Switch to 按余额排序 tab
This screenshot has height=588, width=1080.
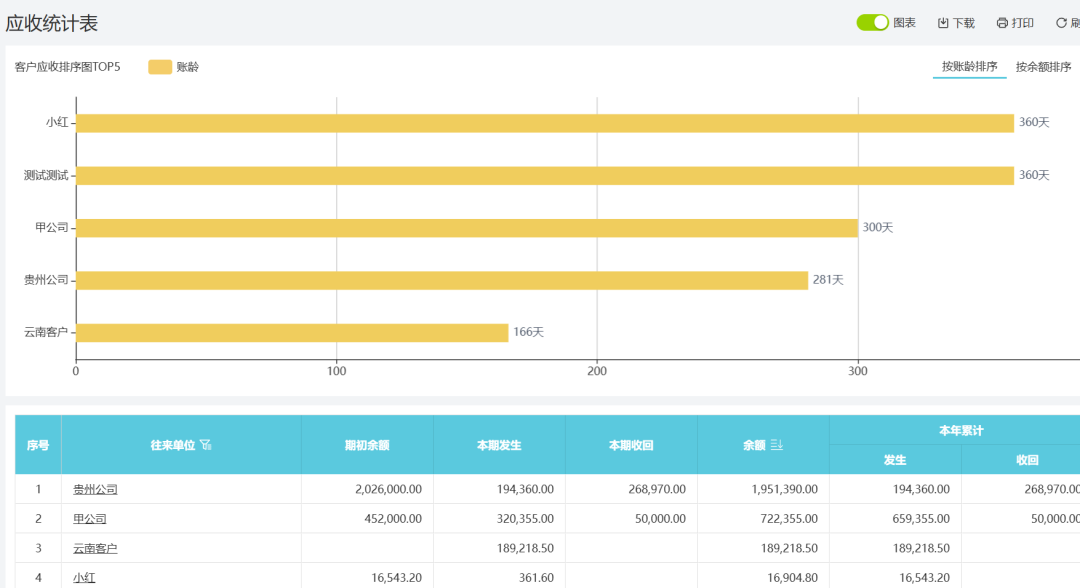[1043, 67]
